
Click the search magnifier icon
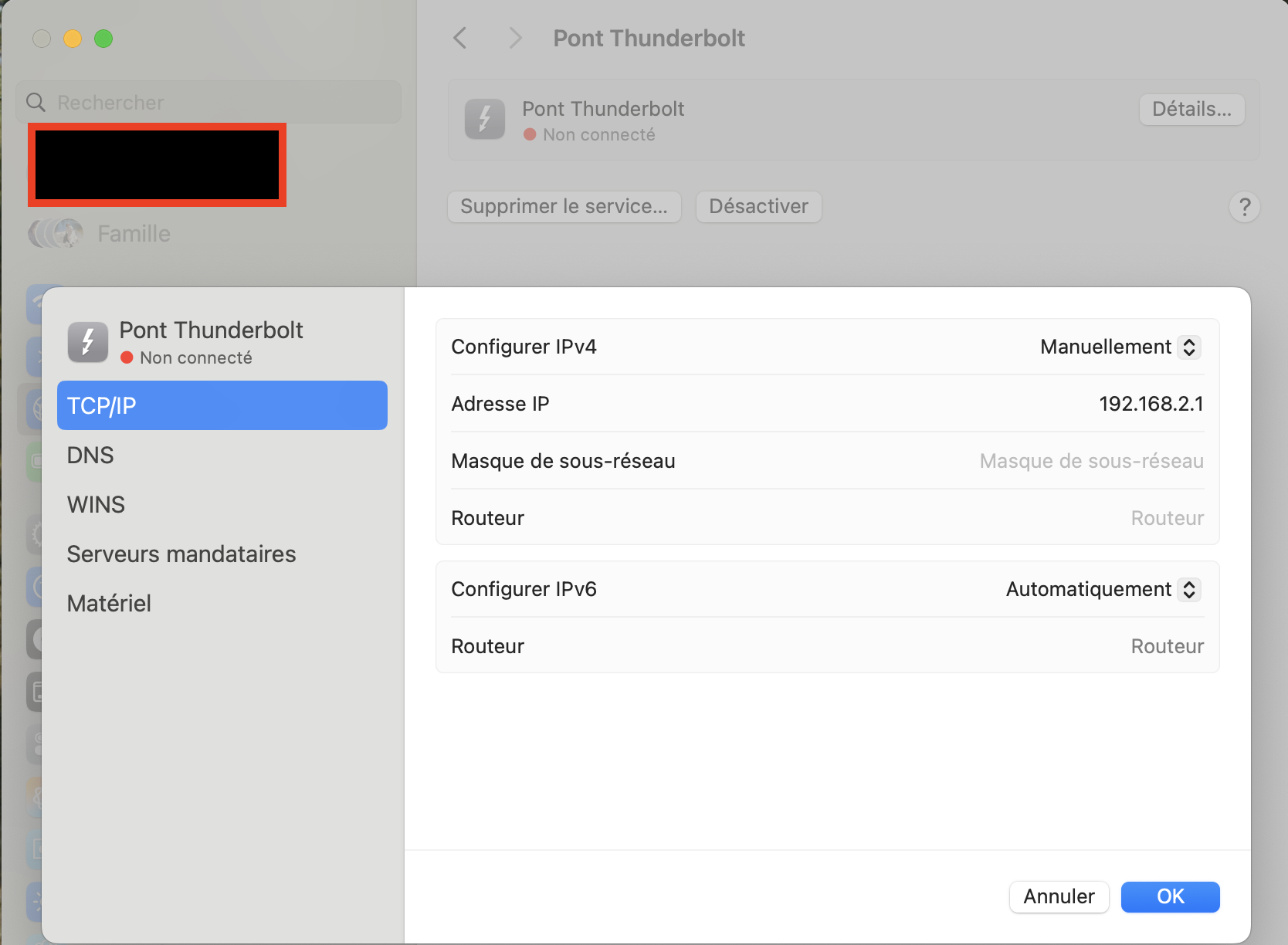[36, 102]
